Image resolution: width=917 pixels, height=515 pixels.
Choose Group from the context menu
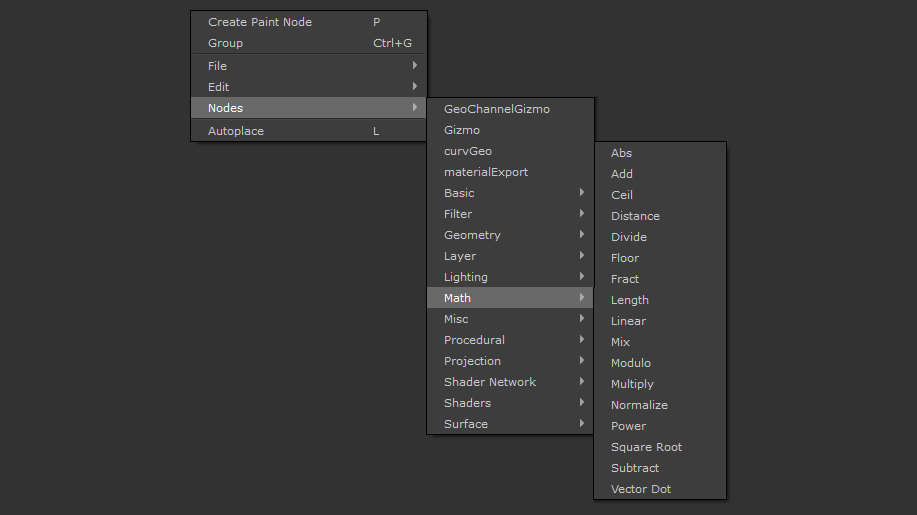pyautogui.click(x=226, y=43)
